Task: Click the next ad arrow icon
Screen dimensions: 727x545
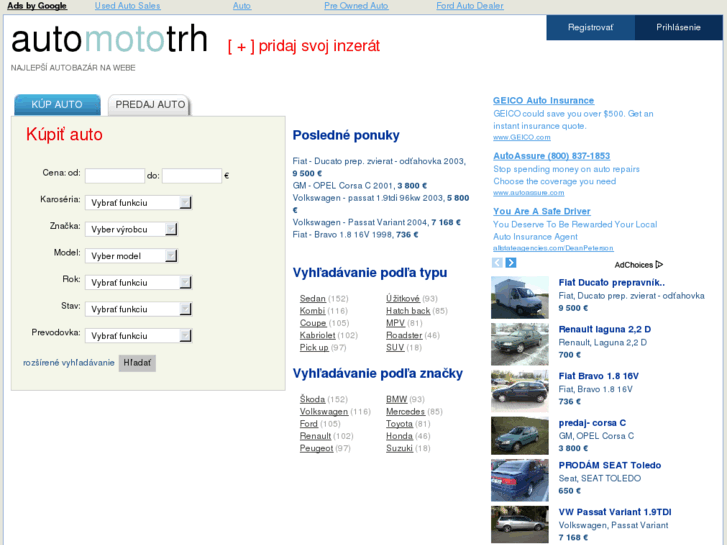Action: point(510,263)
